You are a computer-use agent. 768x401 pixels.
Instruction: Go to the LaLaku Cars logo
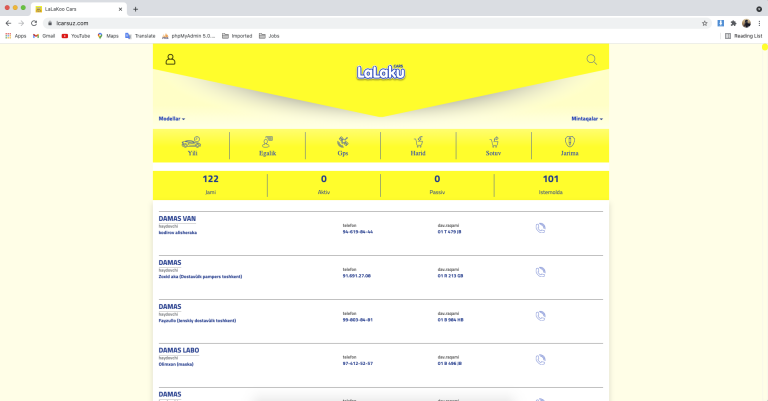click(x=381, y=72)
